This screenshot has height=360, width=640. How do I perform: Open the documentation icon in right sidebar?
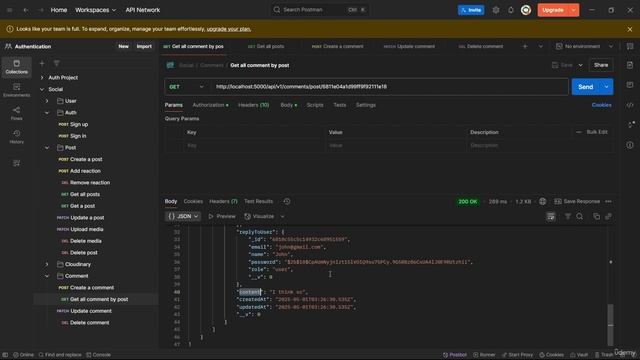(630, 65)
